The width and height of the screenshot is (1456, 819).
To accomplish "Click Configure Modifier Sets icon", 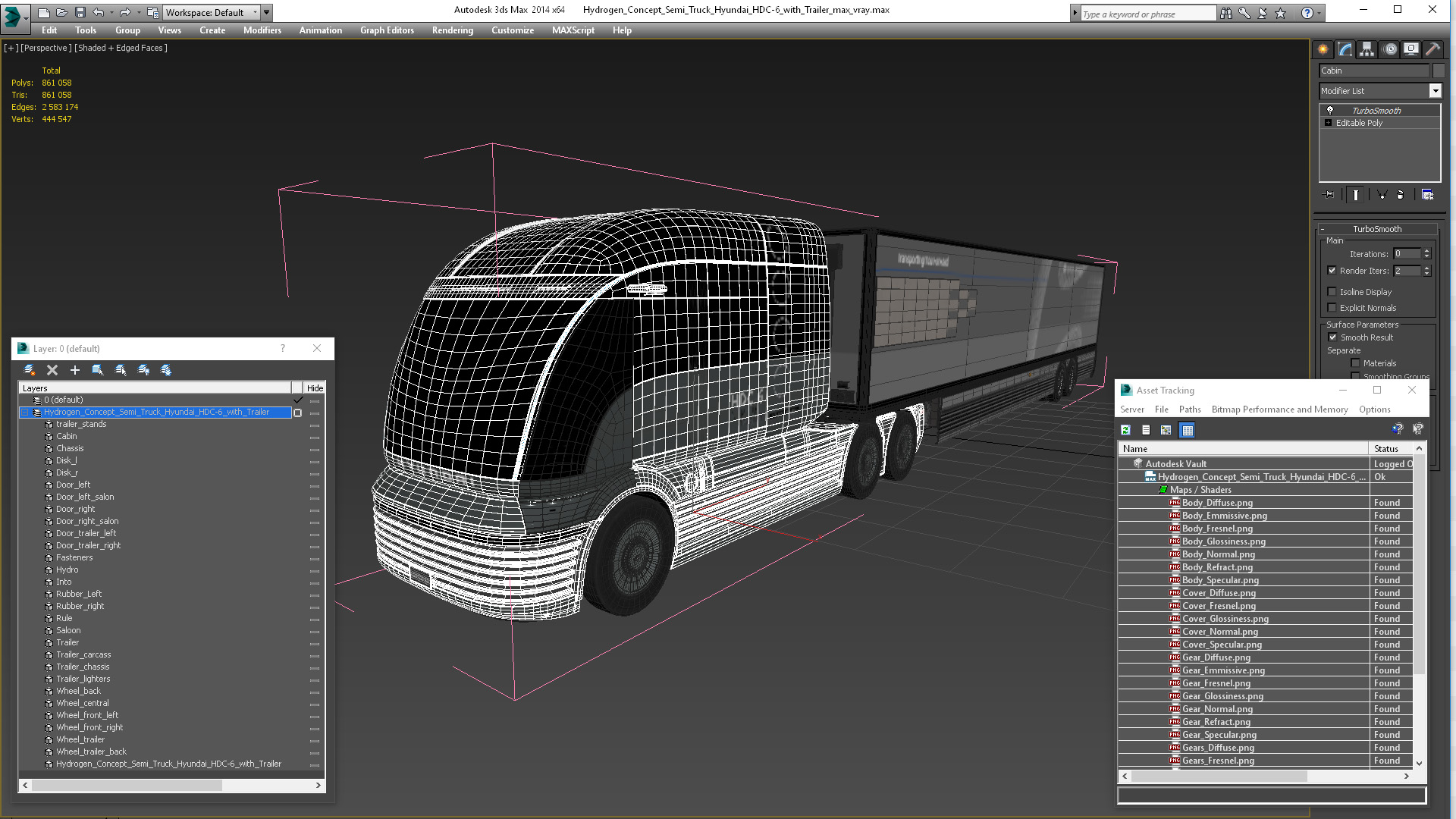I will [x=1427, y=195].
